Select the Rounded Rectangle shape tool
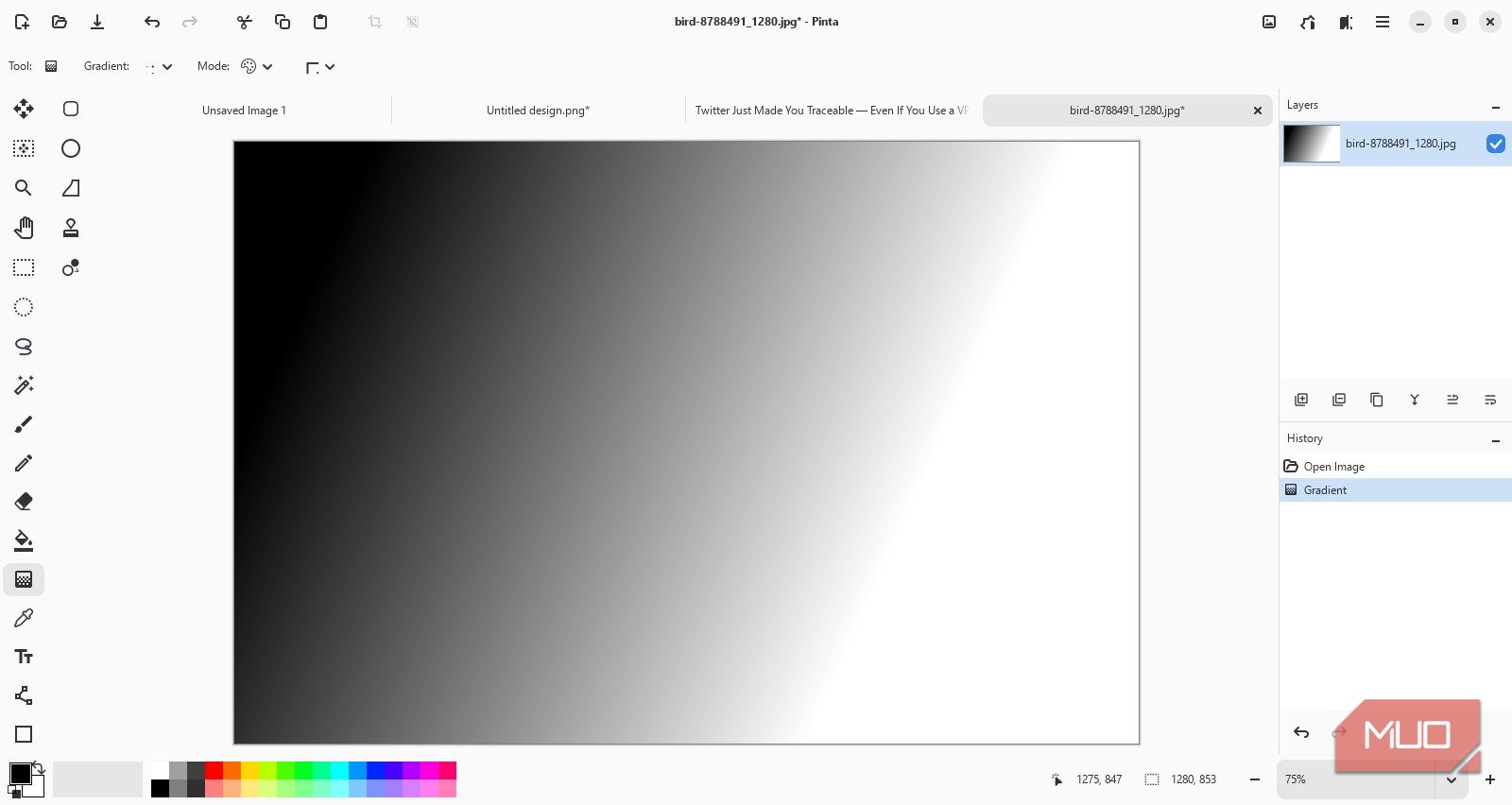 (71, 109)
